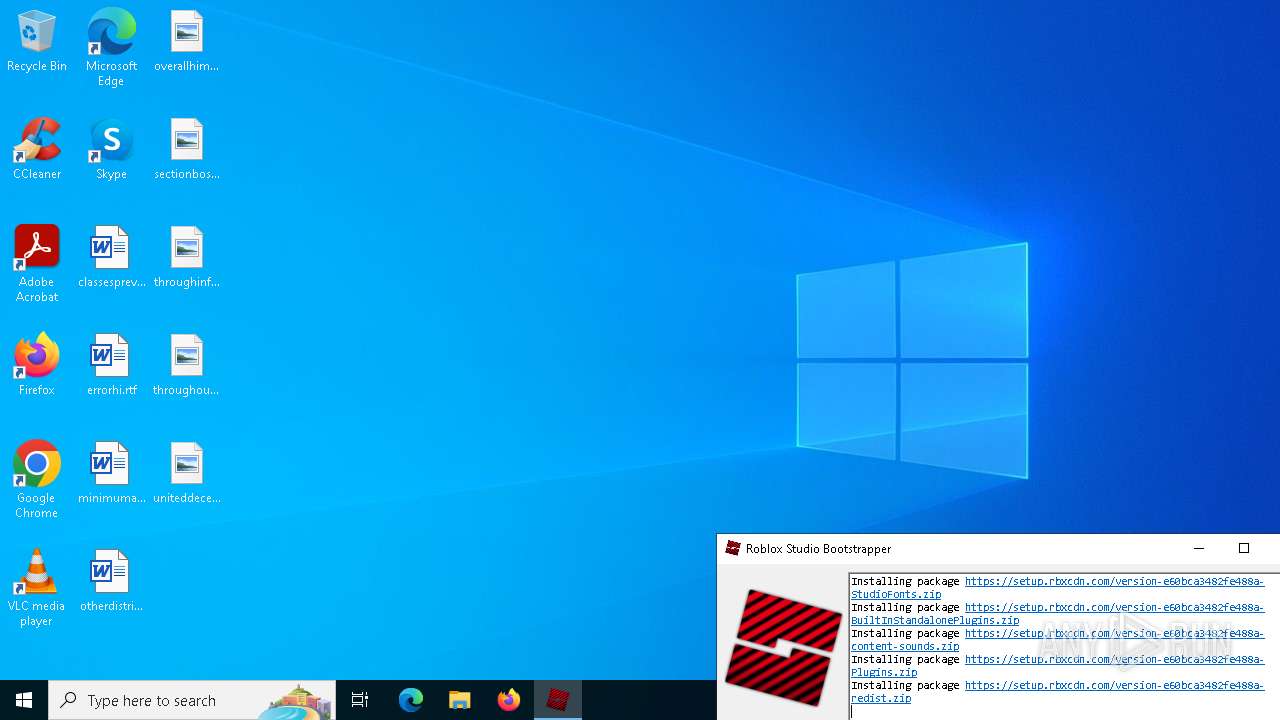Screen dimensions: 1280x720
Task: Open the Windows Start menu
Action: pyautogui.click(x=24, y=700)
